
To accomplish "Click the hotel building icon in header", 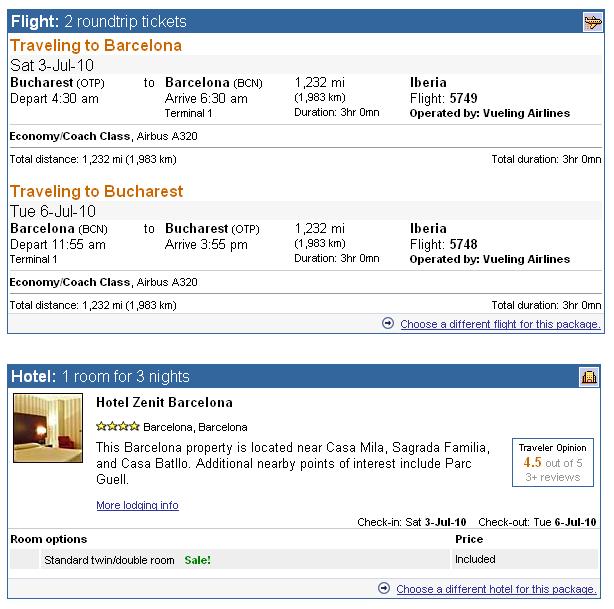I will [x=589, y=377].
